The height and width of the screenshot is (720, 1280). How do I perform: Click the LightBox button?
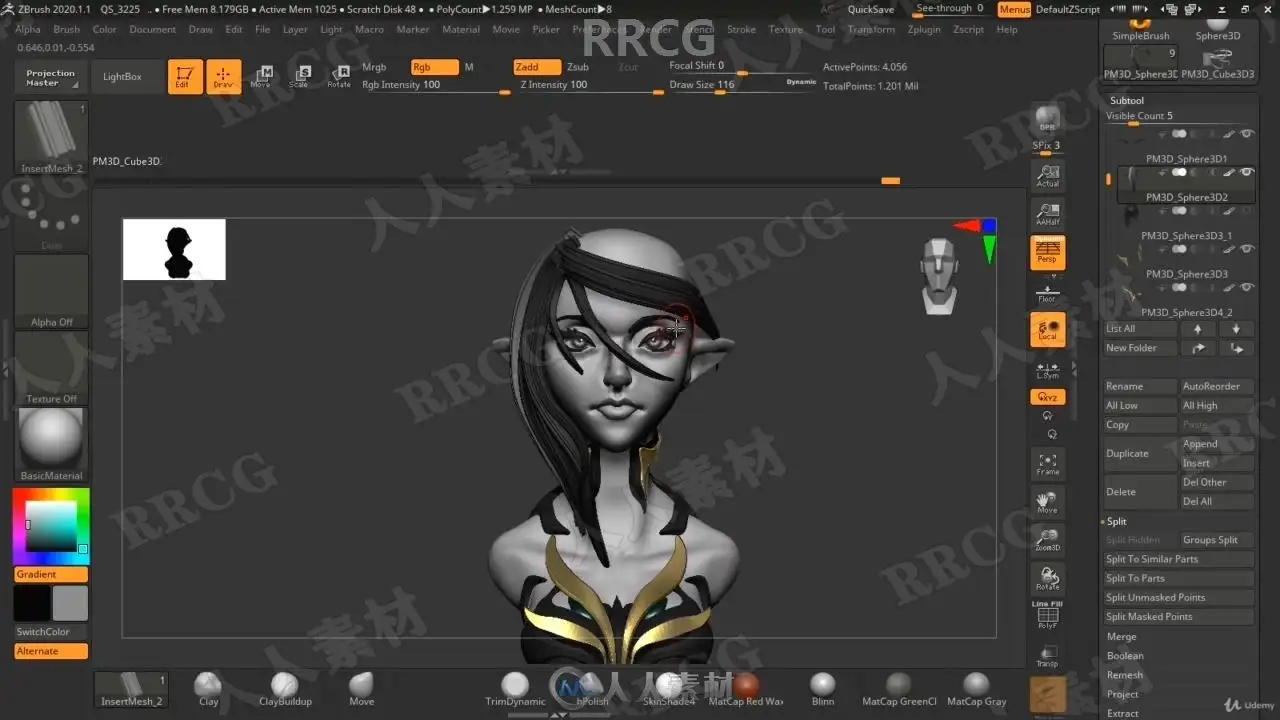pyautogui.click(x=123, y=77)
